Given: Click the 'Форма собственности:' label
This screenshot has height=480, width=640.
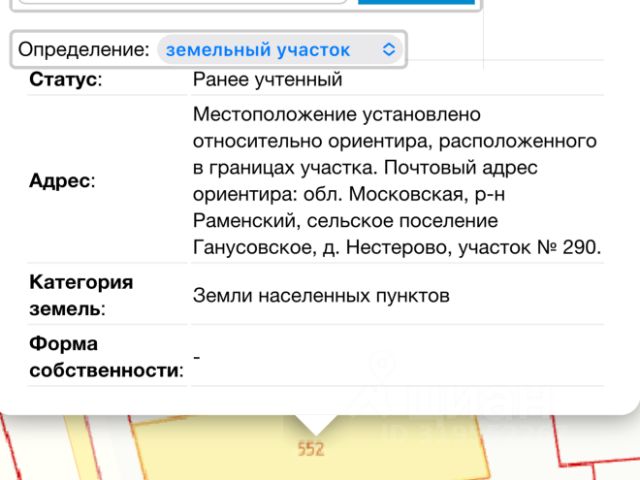Looking at the screenshot, I should [107, 357].
